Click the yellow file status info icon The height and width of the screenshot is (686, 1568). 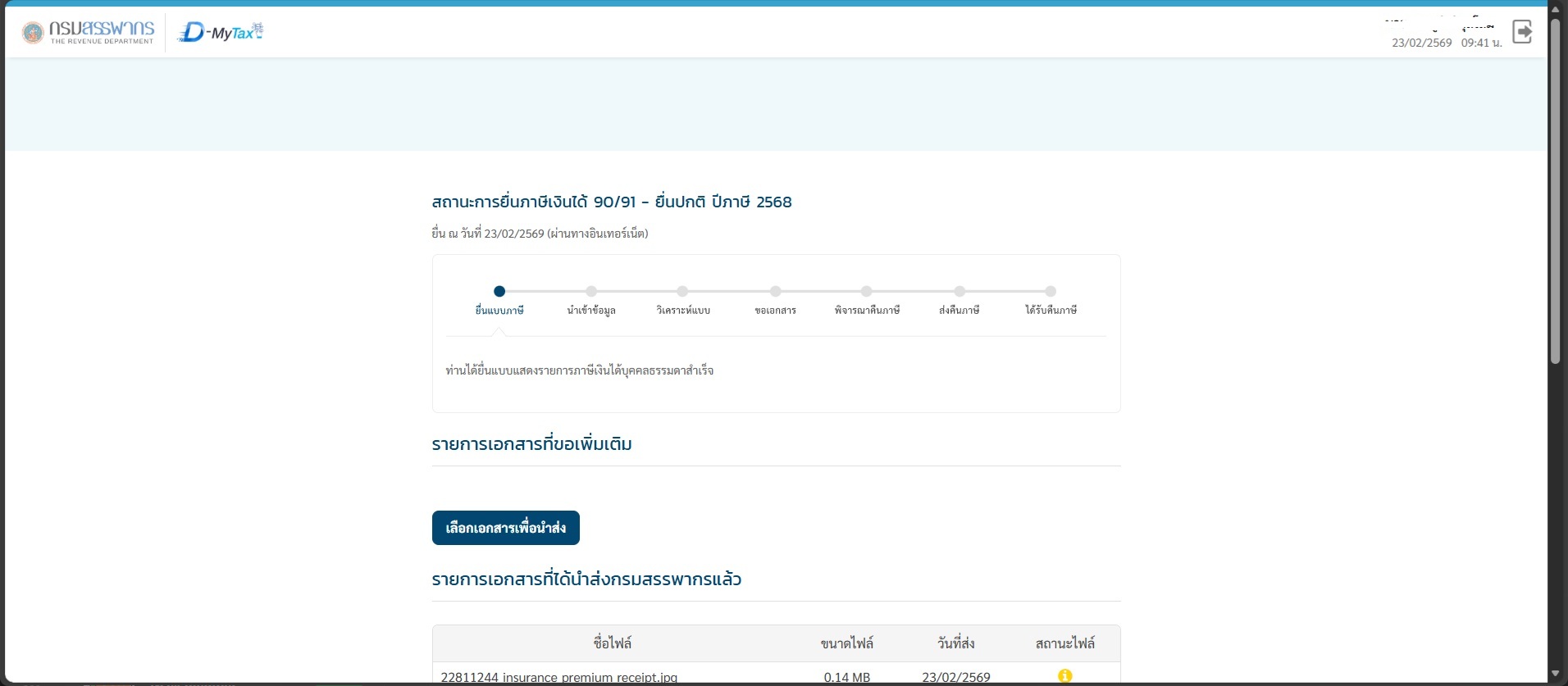tap(1064, 676)
